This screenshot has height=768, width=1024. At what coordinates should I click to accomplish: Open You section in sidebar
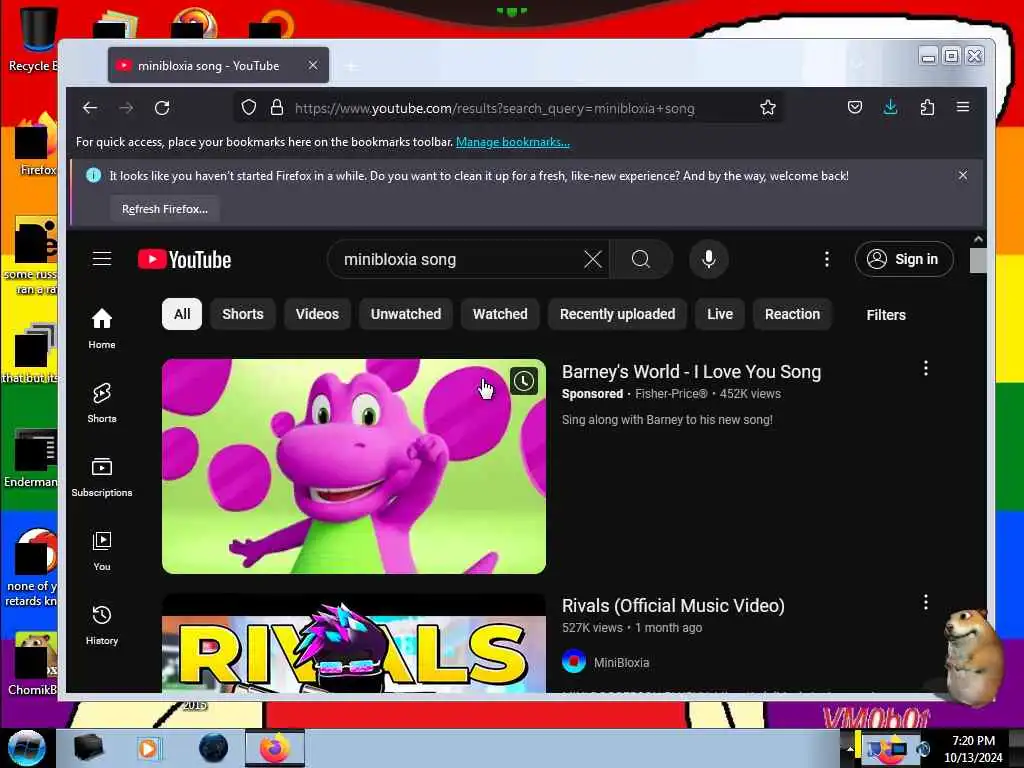(x=102, y=551)
